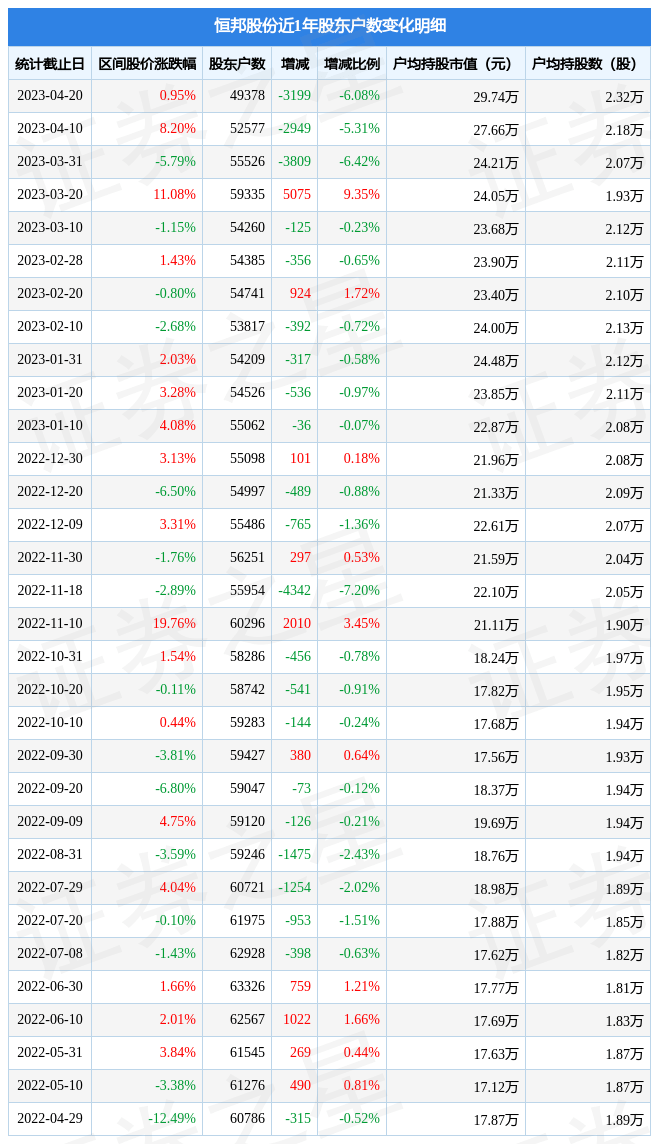Click the 29.74万 average holding value cell
651x1144 pixels.
(495, 97)
